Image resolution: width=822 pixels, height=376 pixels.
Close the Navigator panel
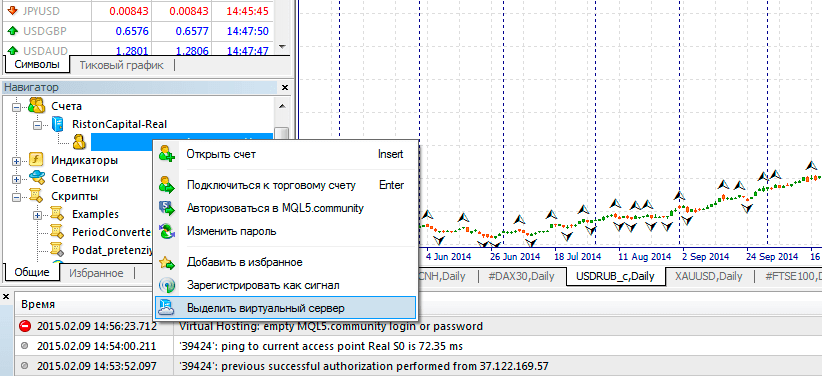point(285,88)
